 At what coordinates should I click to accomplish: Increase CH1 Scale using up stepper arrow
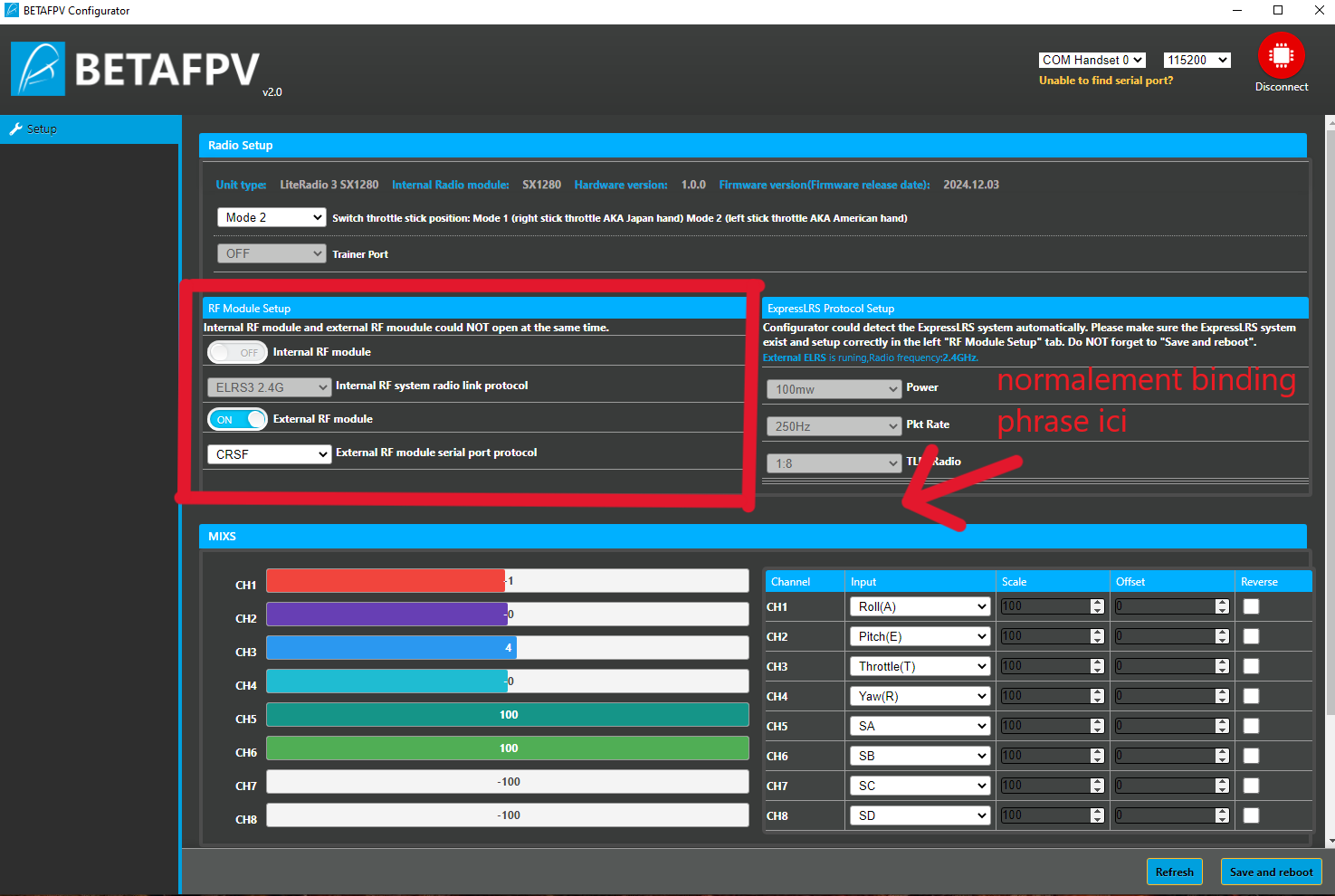[x=1097, y=602]
